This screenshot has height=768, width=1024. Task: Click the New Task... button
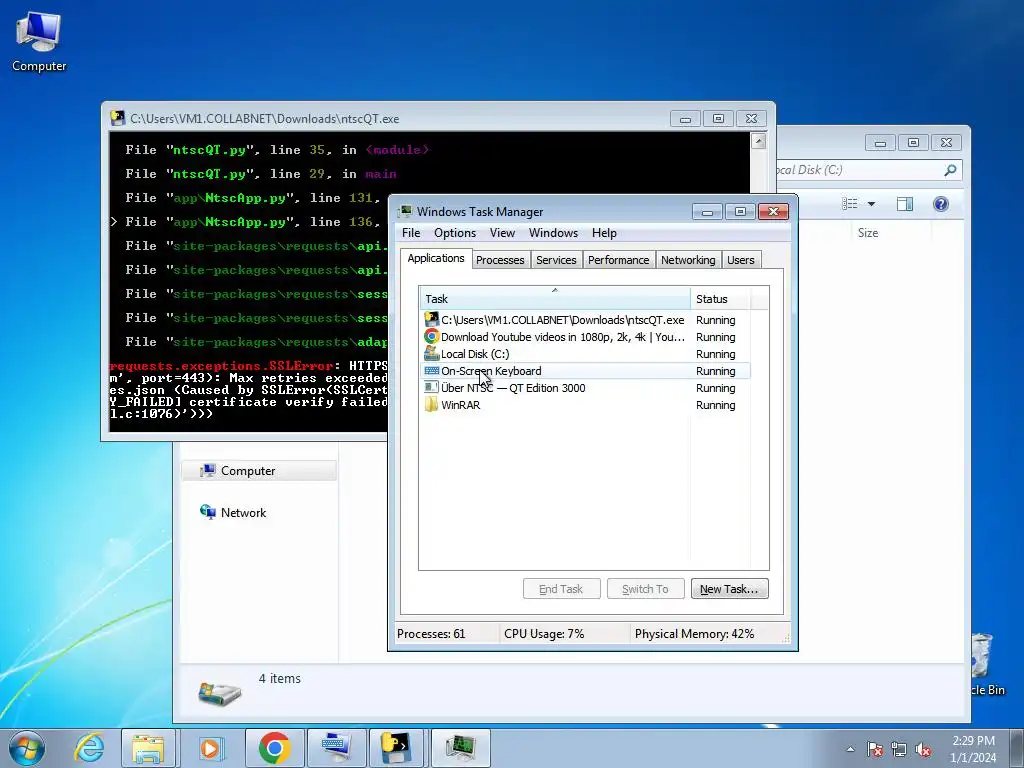point(729,589)
